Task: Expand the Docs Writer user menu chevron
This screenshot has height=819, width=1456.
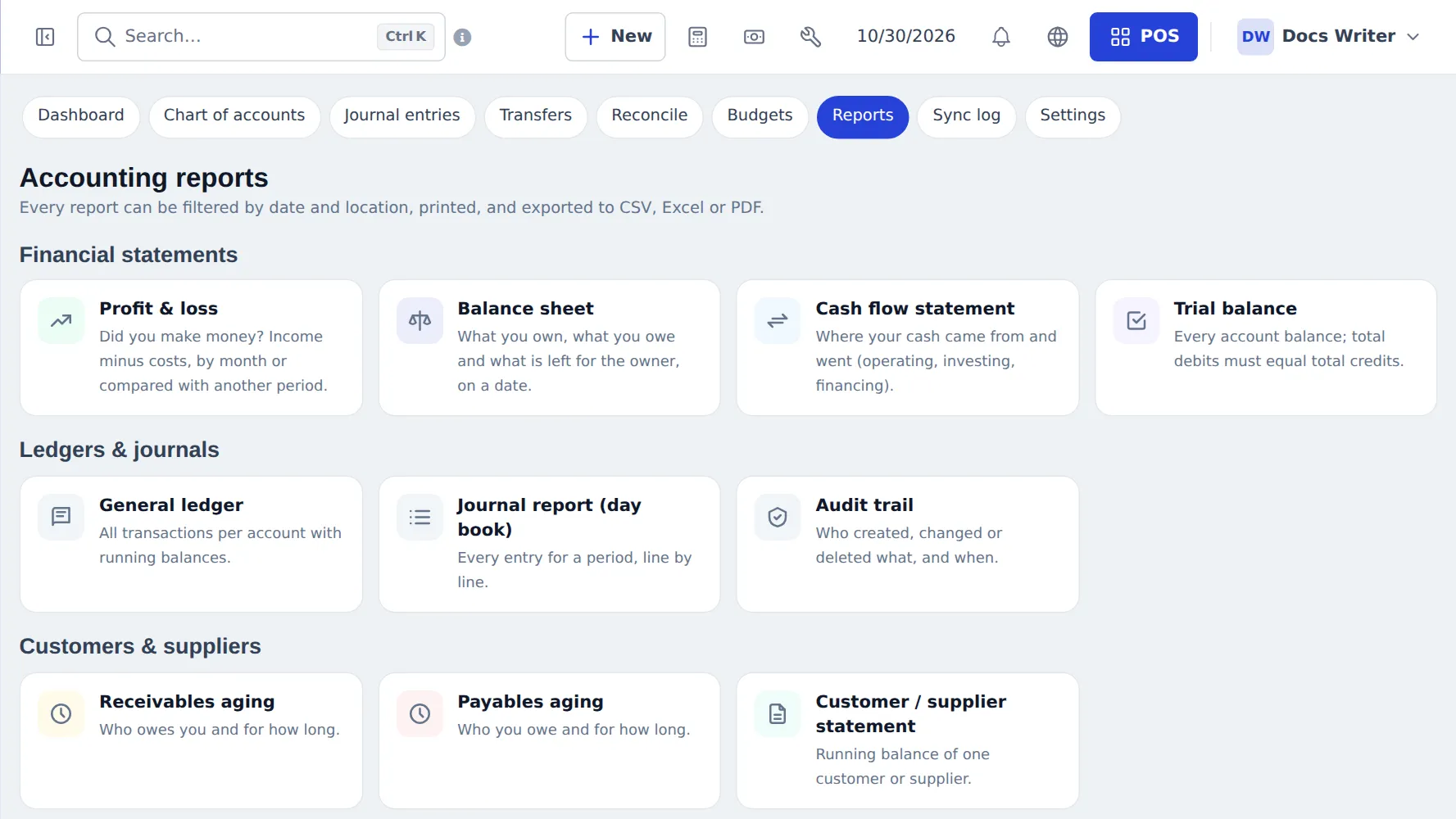Action: tap(1413, 37)
